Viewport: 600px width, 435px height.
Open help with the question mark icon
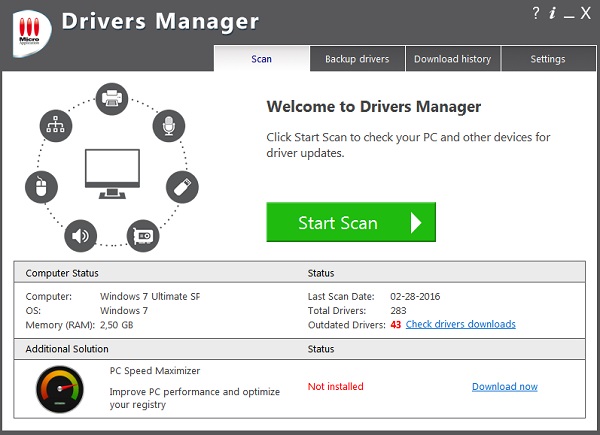pyautogui.click(x=536, y=13)
